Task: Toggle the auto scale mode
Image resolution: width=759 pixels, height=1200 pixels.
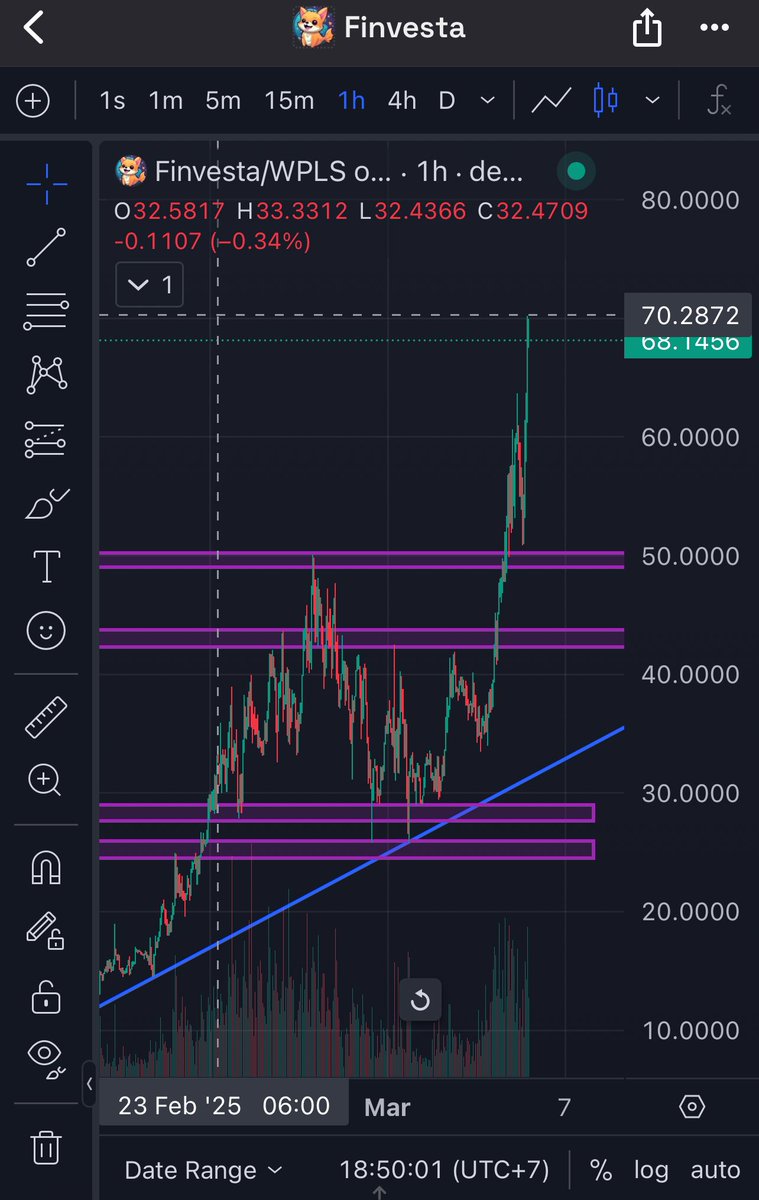Action: point(716,1169)
